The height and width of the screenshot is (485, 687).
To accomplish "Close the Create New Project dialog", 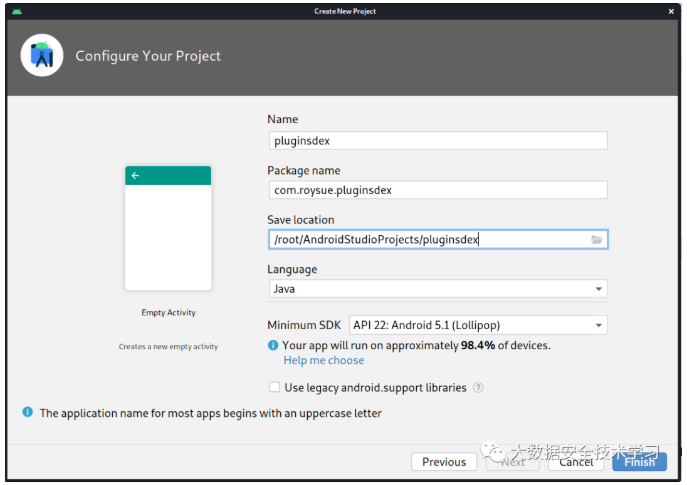I will click(x=670, y=11).
